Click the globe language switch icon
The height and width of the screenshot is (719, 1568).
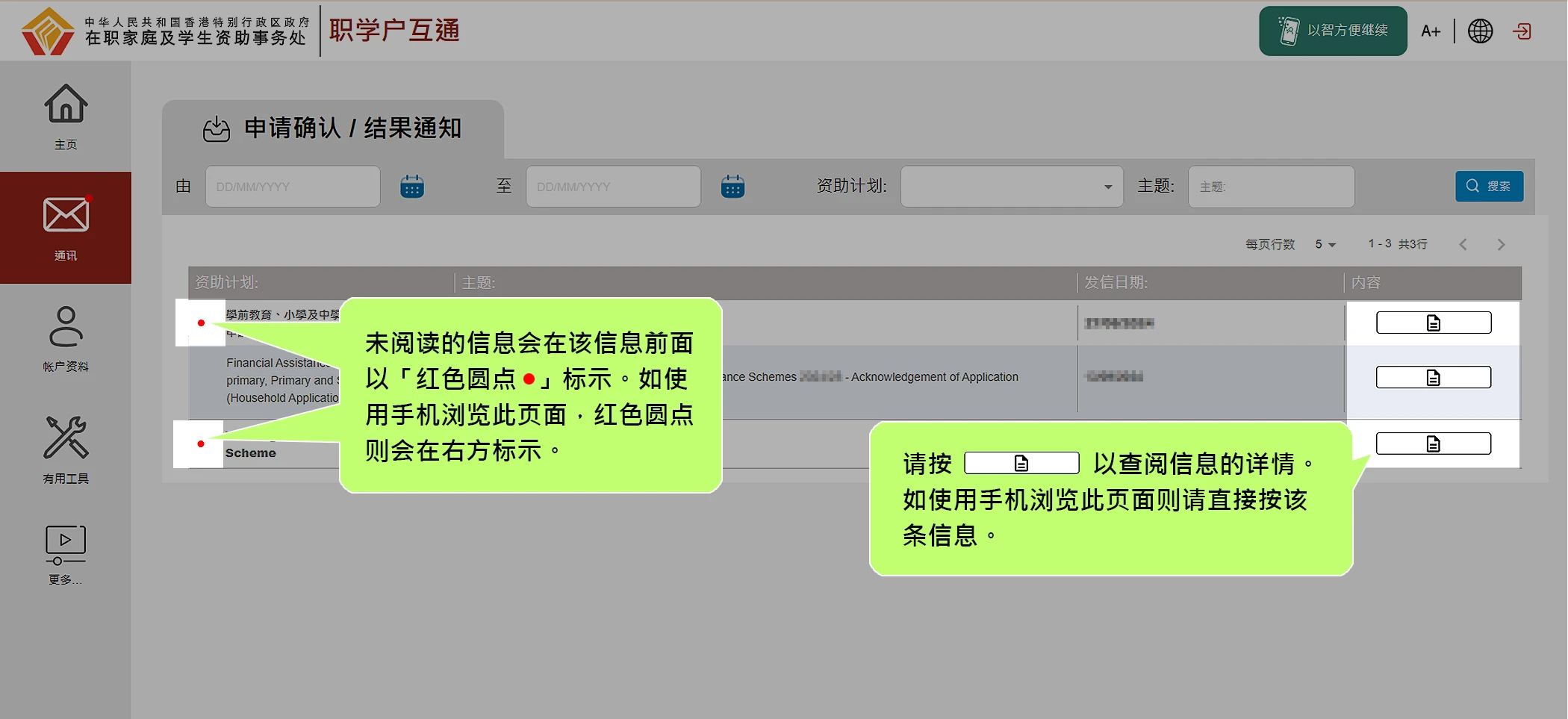tap(1480, 31)
